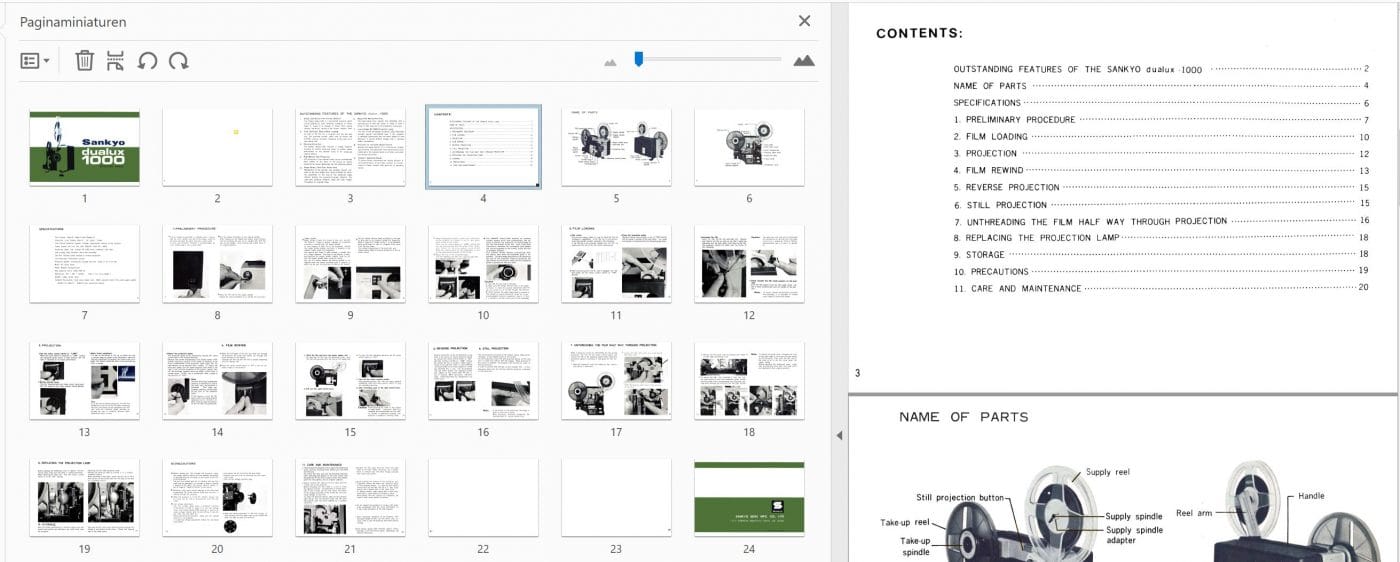Select the Specifications thumbnail, page 7
This screenshot has height=562, width=1400.
coord(84,264)
